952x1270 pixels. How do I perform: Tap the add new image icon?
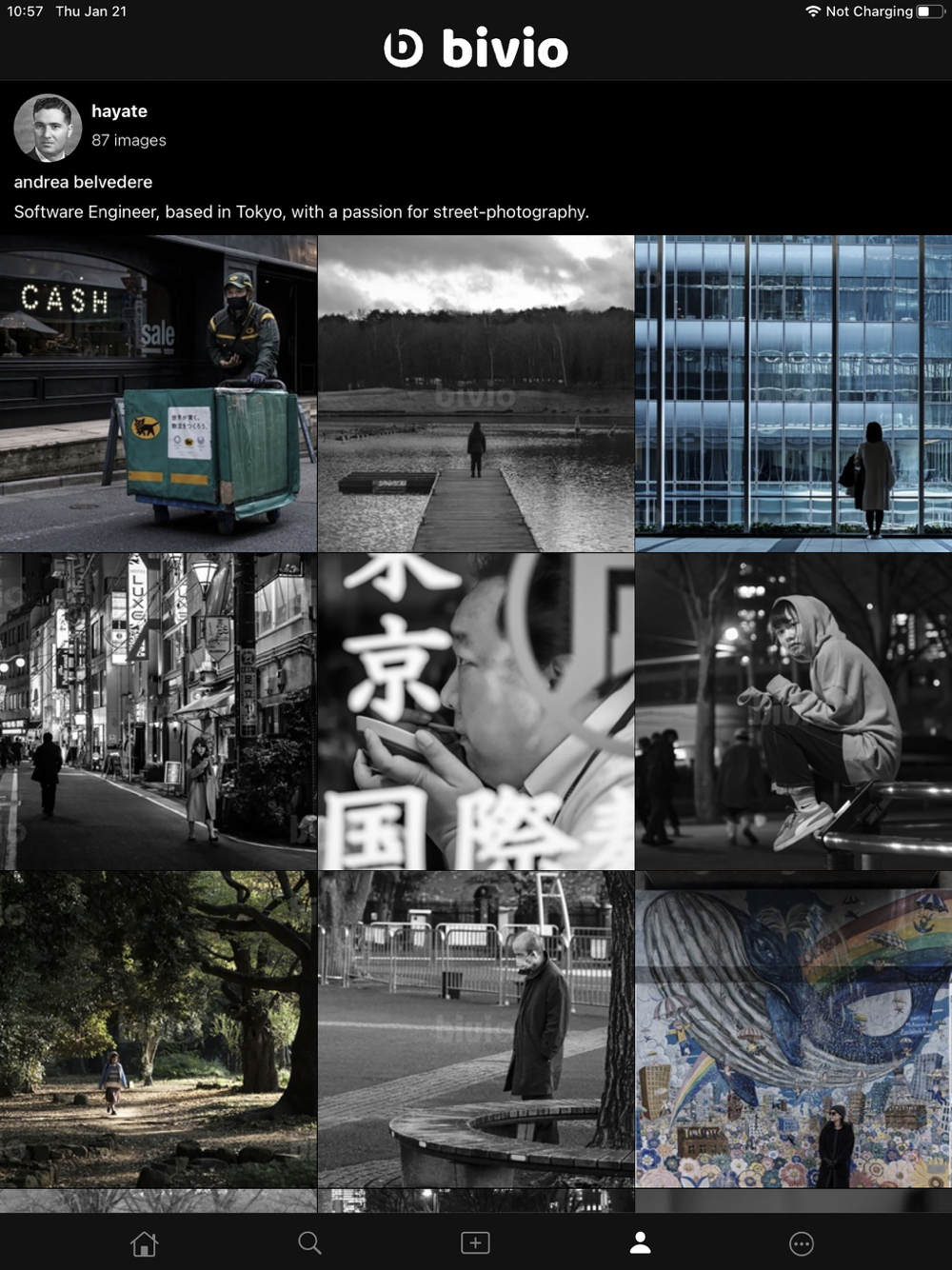click(x=475, y=1242)
